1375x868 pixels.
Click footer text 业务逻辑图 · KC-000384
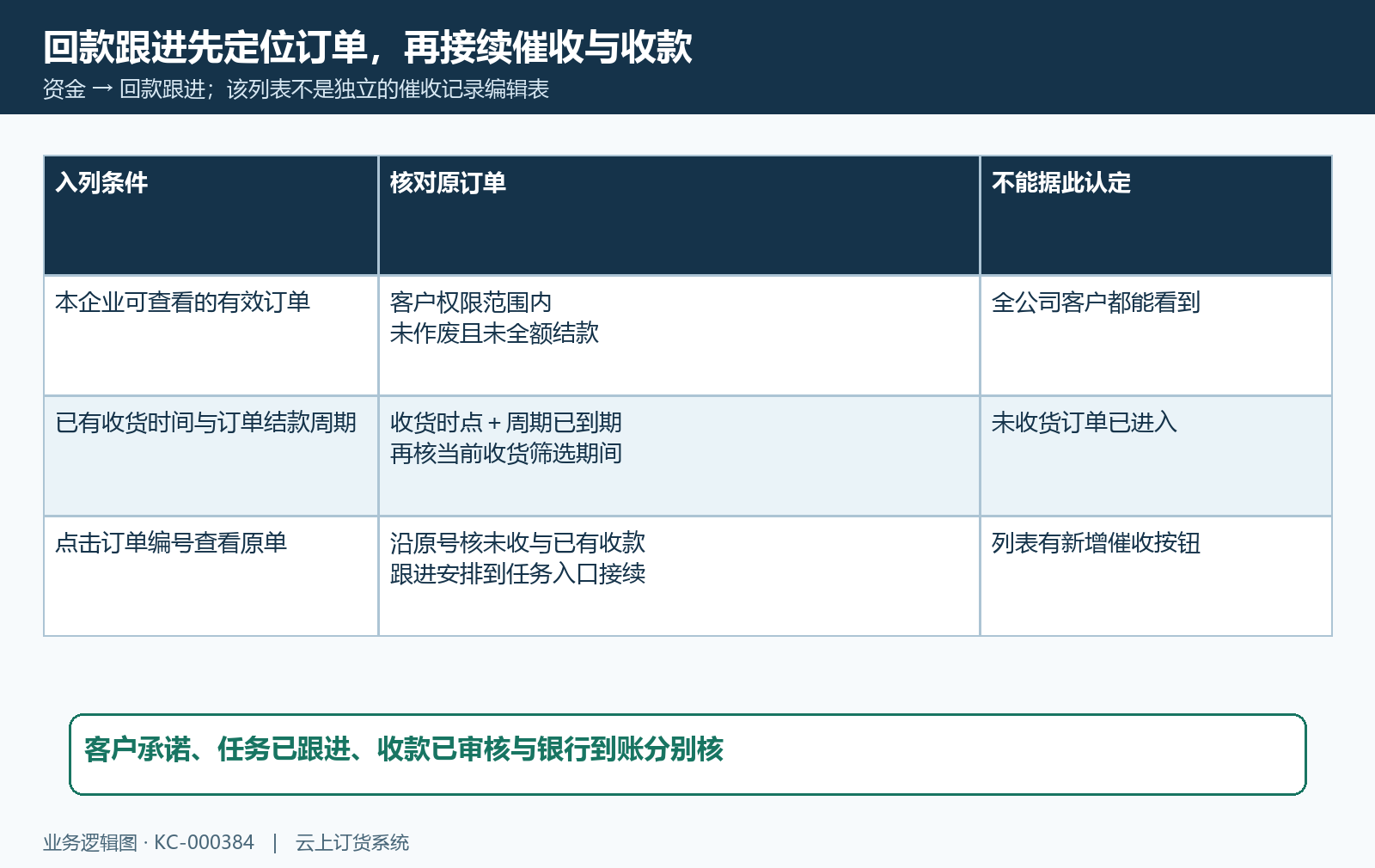click(x=149, y=843)
